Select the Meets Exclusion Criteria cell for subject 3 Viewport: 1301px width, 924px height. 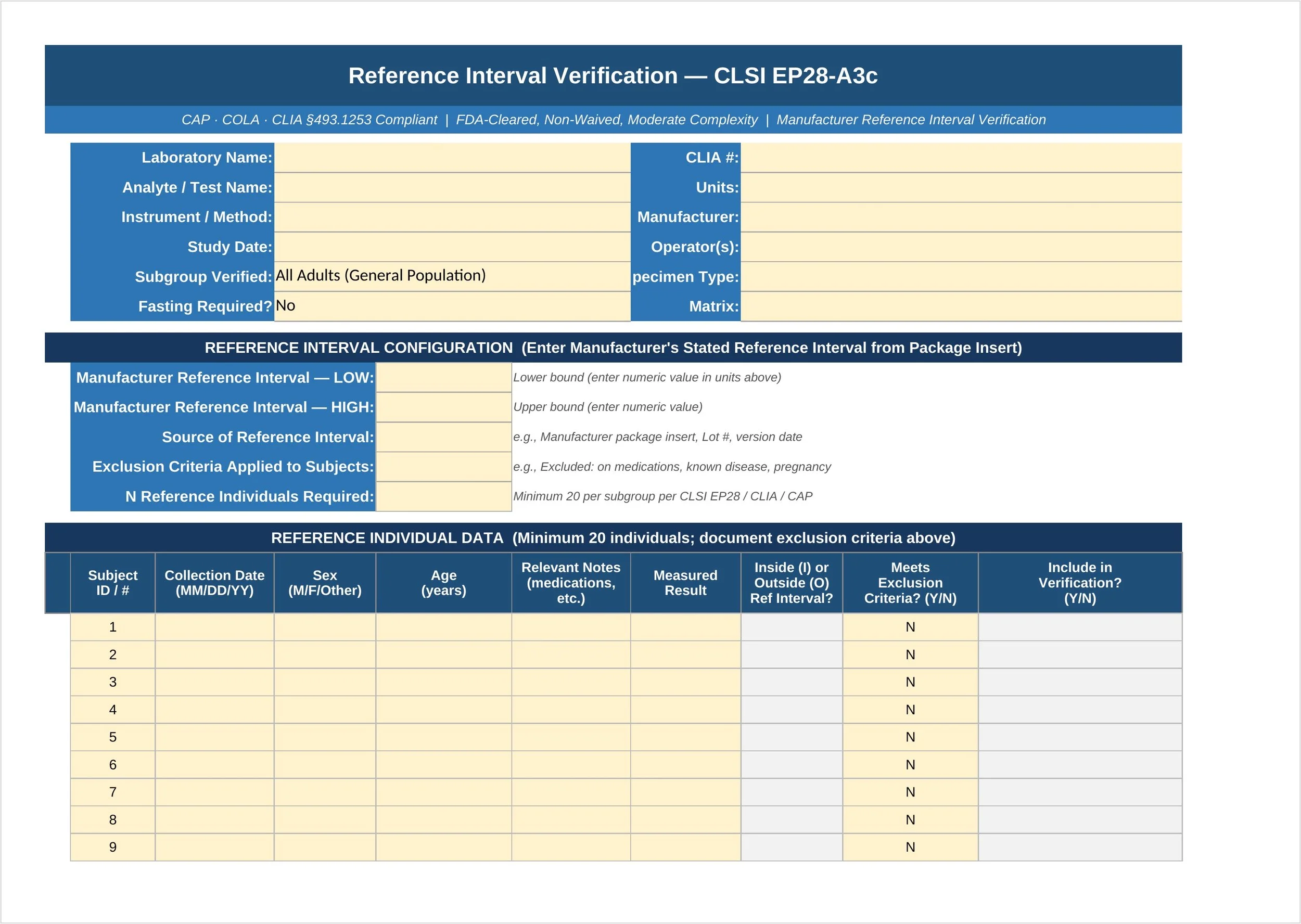click(x=910, y=682)
